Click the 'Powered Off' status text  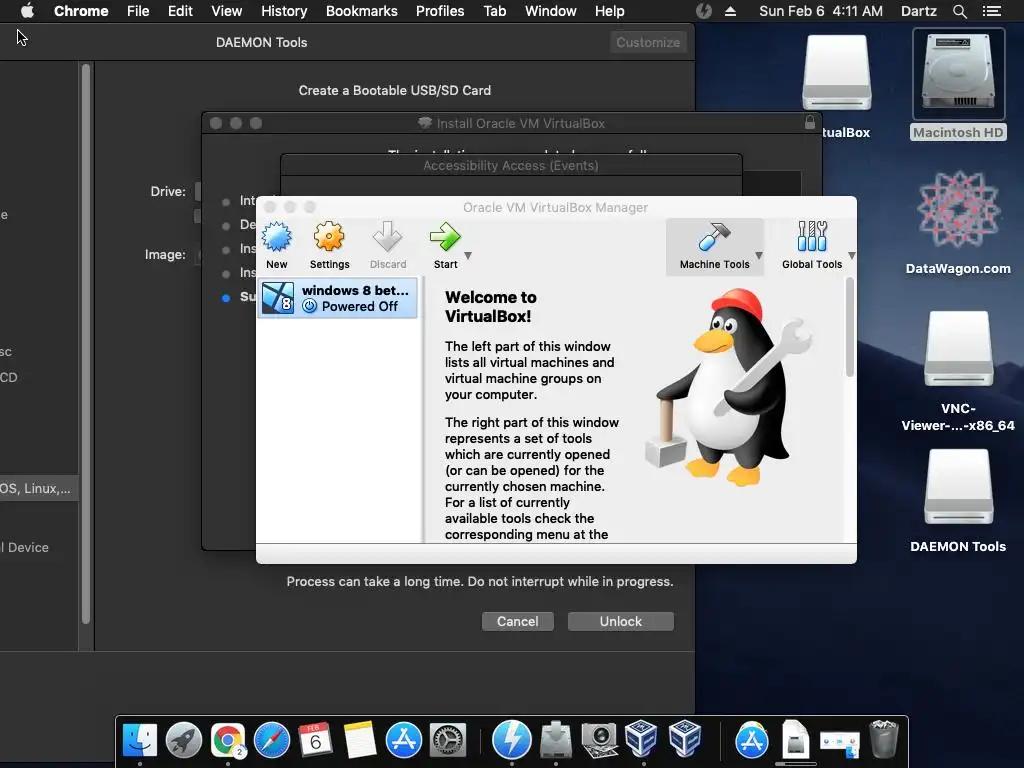(x=359, y=306)
